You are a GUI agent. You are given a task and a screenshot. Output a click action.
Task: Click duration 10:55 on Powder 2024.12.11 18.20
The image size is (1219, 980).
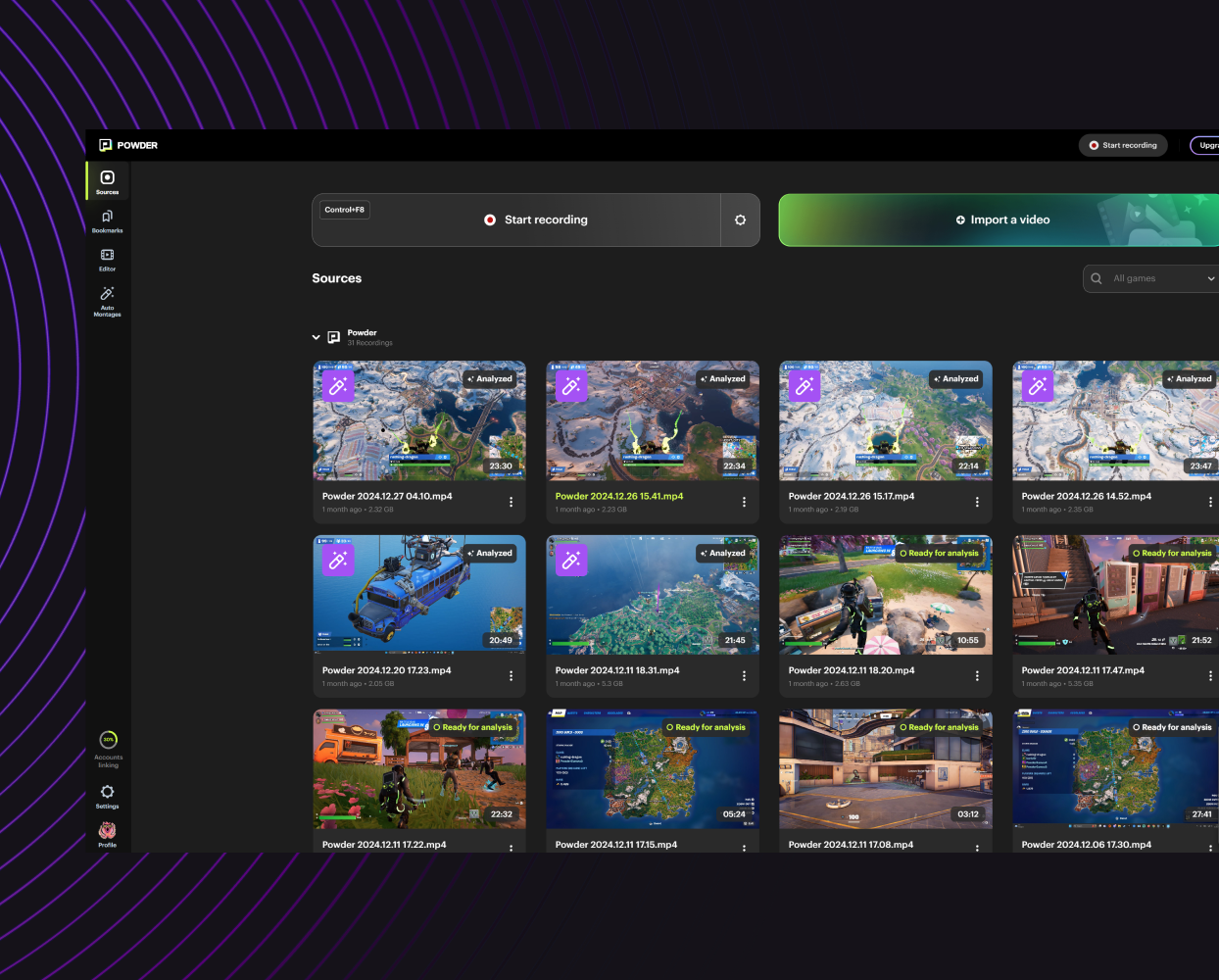(968, 640)
